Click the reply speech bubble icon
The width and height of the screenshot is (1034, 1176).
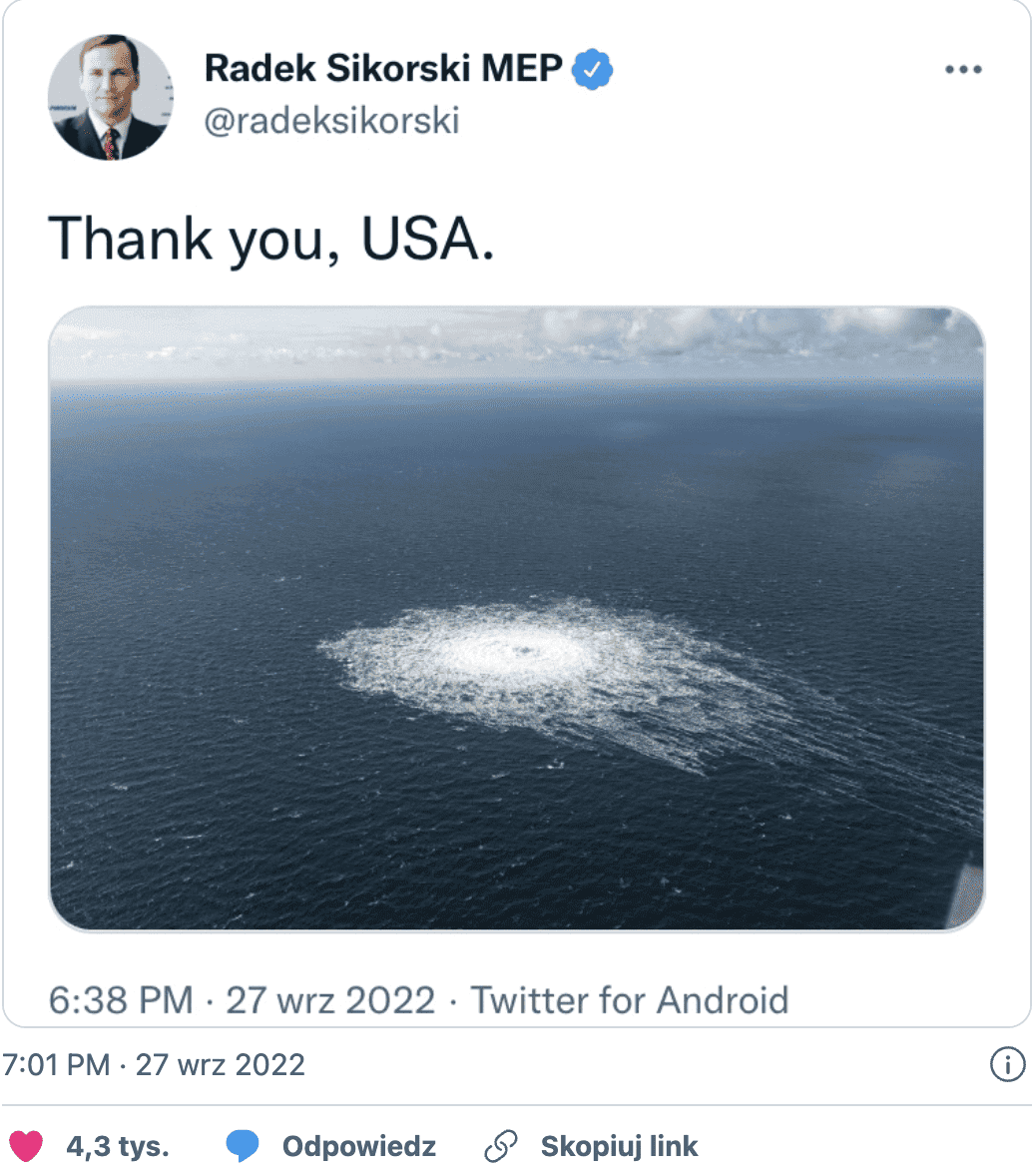[x=243, y=1146]
